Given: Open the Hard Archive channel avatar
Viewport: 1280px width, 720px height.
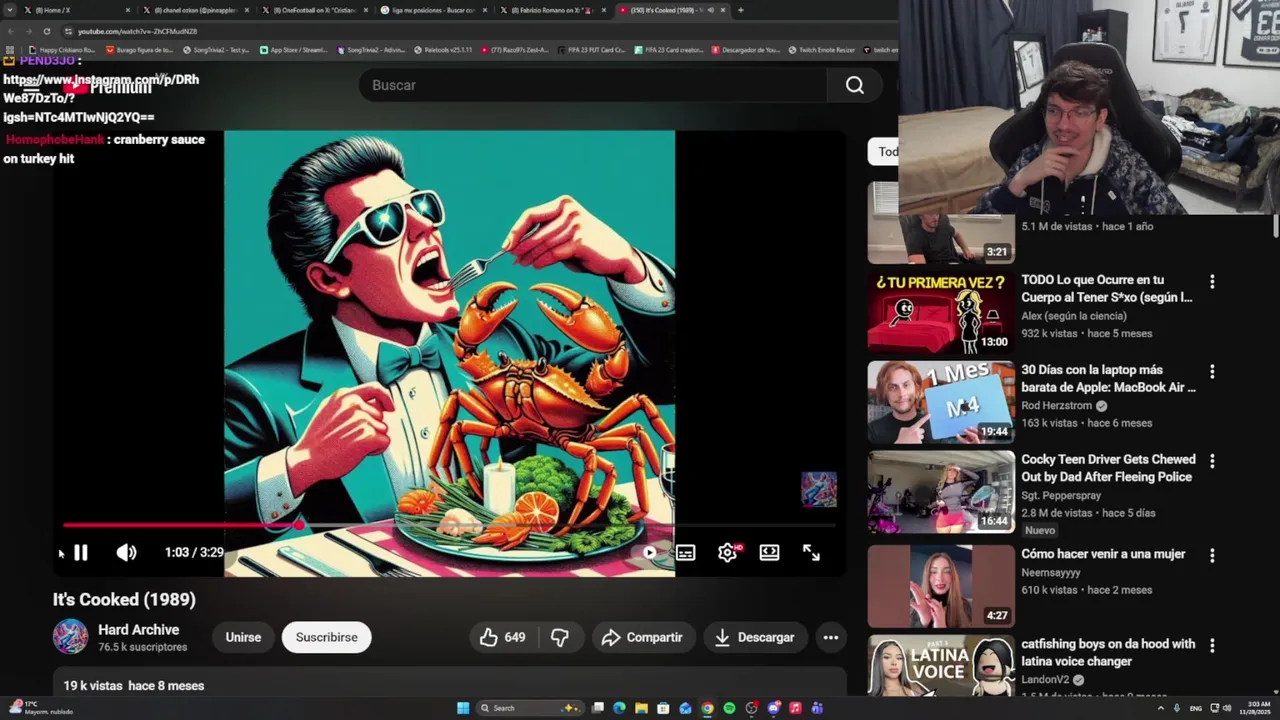Looking at the screenshot, I should pos(70,637).
